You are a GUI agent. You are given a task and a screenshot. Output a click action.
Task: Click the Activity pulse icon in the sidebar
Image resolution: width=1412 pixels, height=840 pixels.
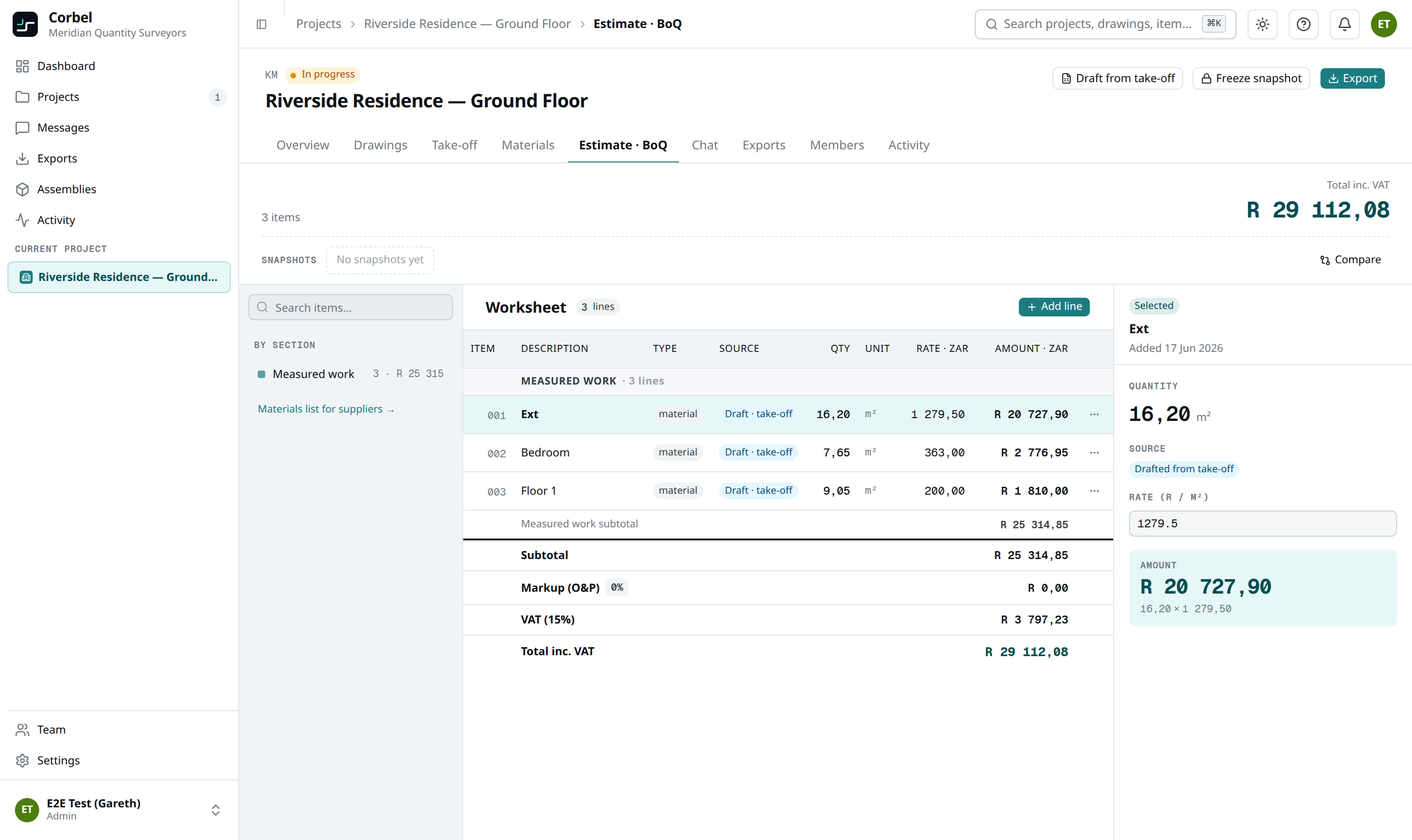pyautogui.click(x=22, y=220)
